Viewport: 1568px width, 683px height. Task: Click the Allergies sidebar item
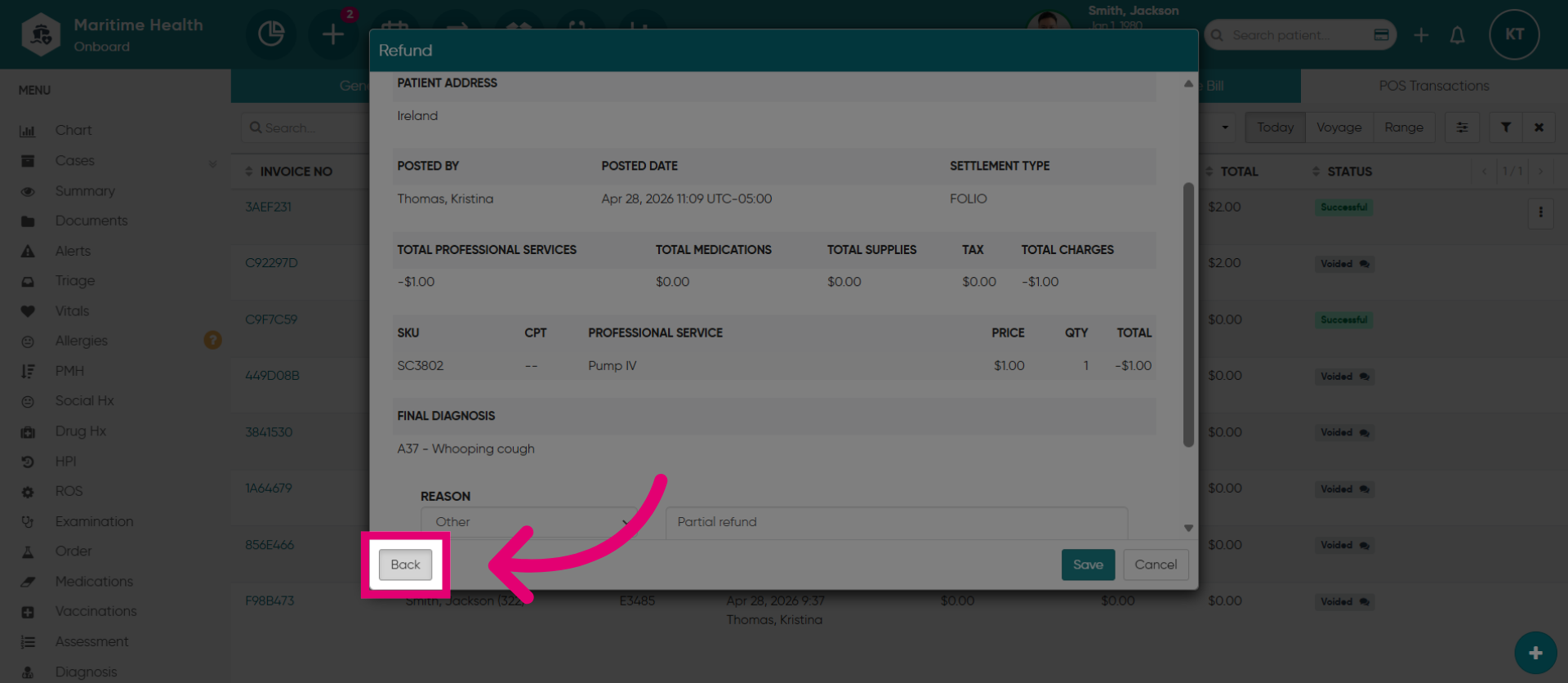[x=81, y=341]
